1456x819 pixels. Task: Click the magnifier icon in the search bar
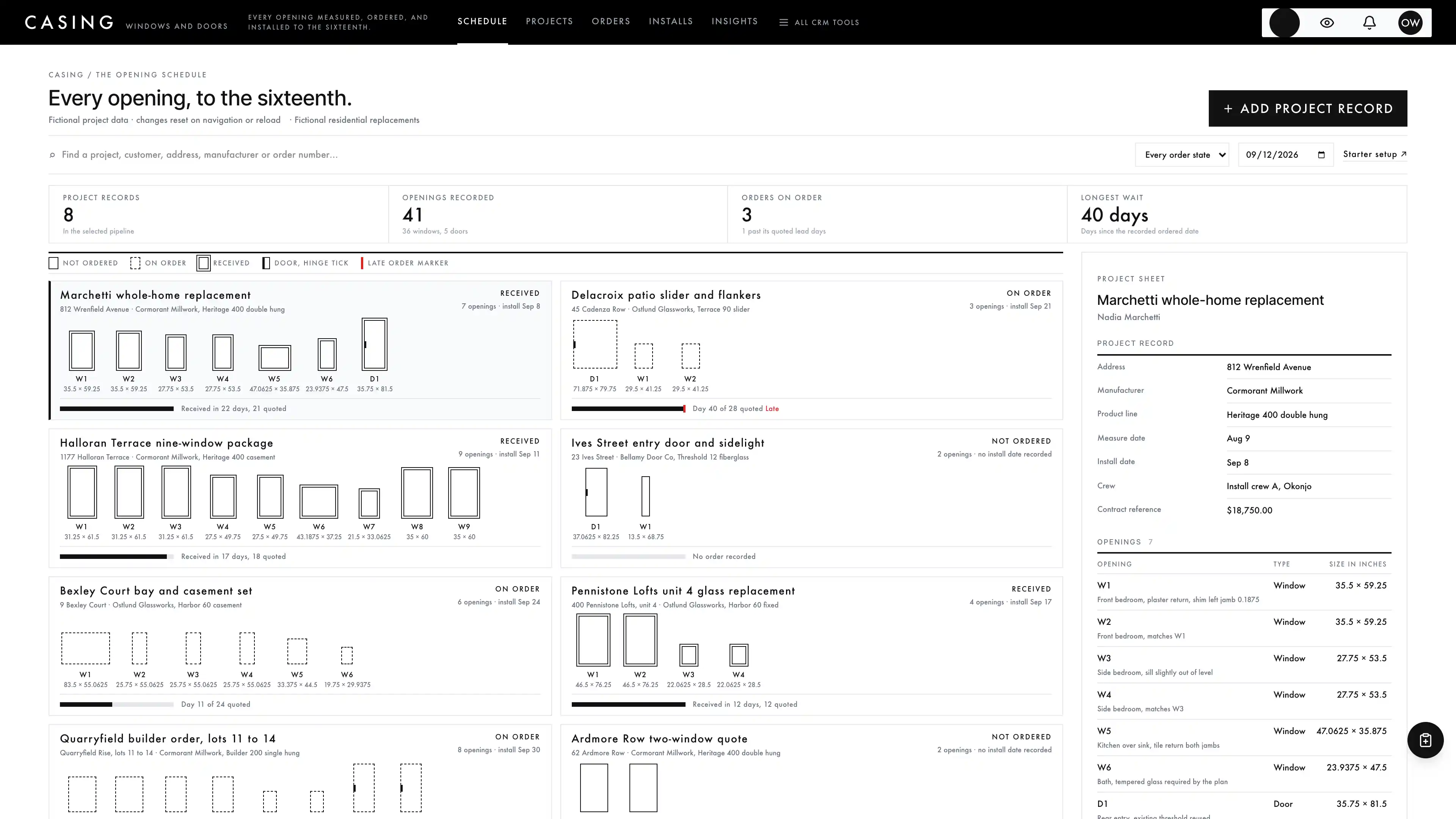pos(53,155)
